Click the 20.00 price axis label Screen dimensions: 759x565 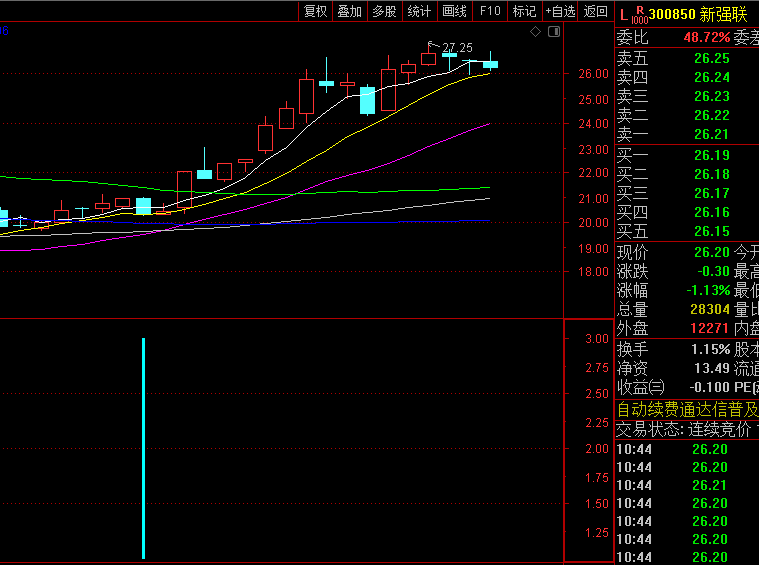[593, 223]
